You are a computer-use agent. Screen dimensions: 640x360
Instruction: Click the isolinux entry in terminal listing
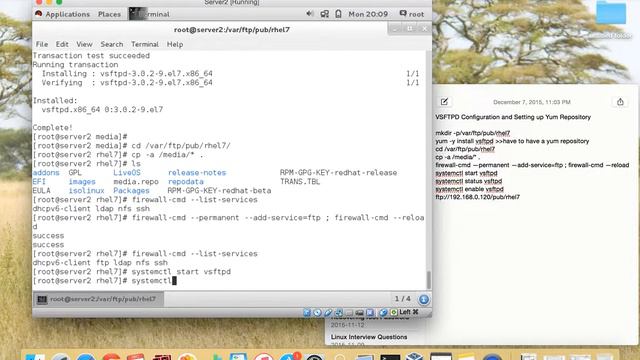[87, 191]
